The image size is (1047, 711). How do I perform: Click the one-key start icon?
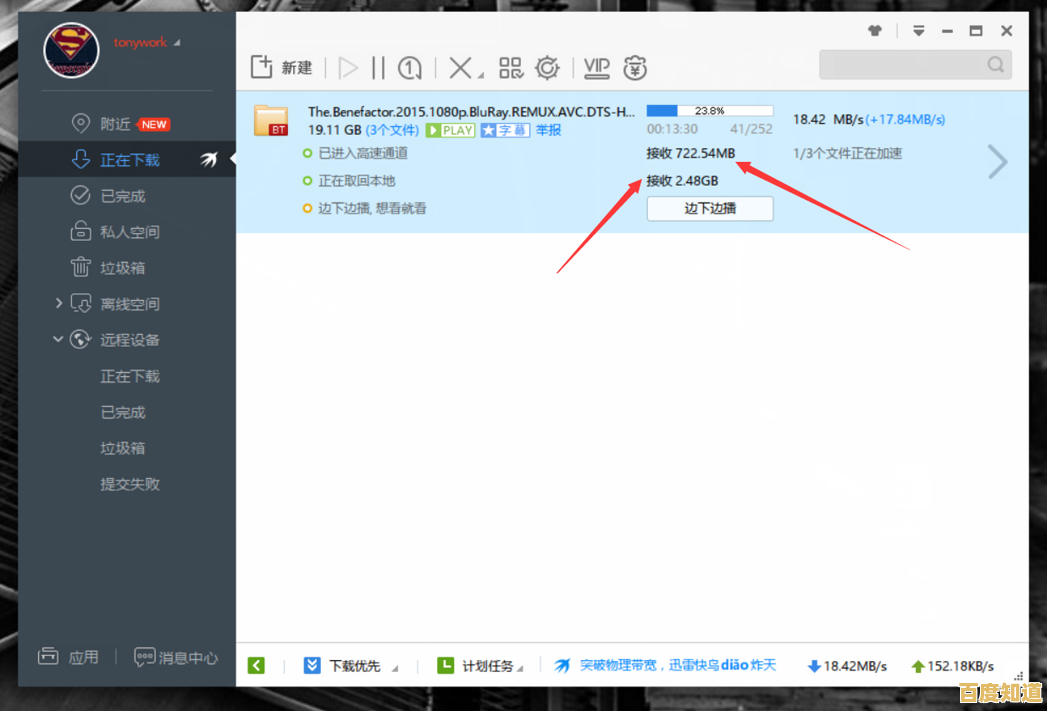pos(408,67)
